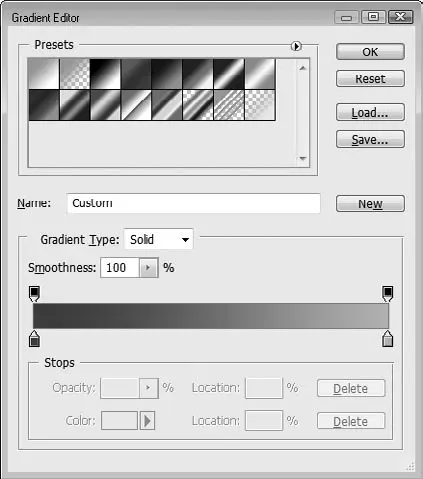
Task: Select the right opacity stop above gradient bar
Action: pos(387,293)
